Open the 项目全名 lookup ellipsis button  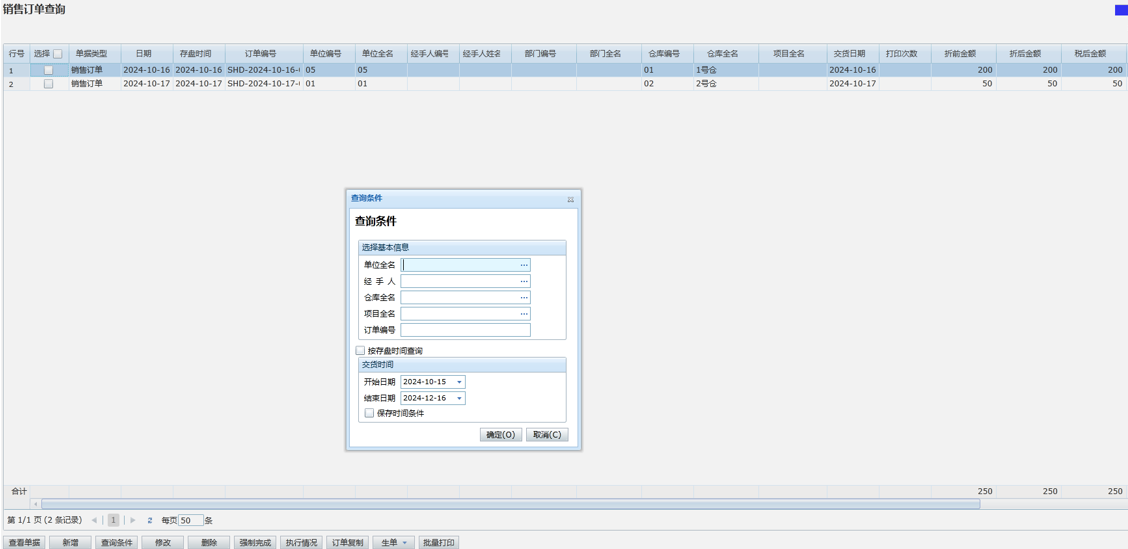(x=523, y=314)
